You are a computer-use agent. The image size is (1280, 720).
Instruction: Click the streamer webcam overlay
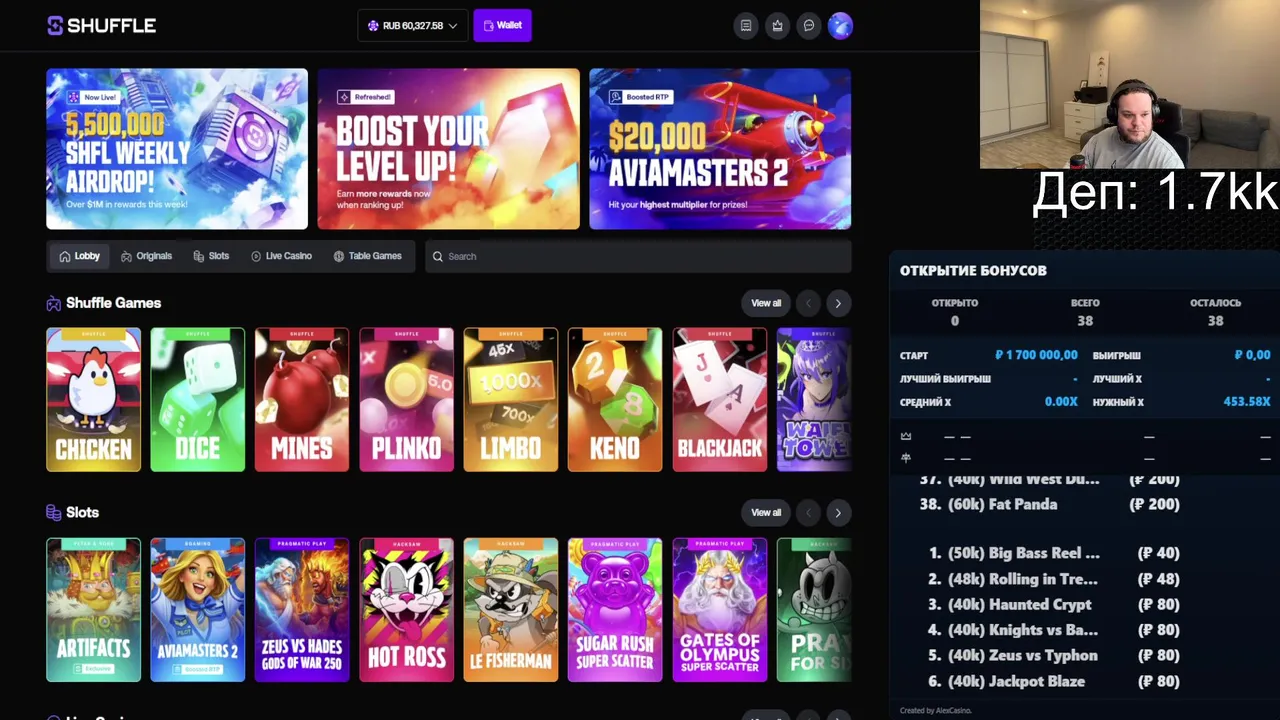[1130, 84]
